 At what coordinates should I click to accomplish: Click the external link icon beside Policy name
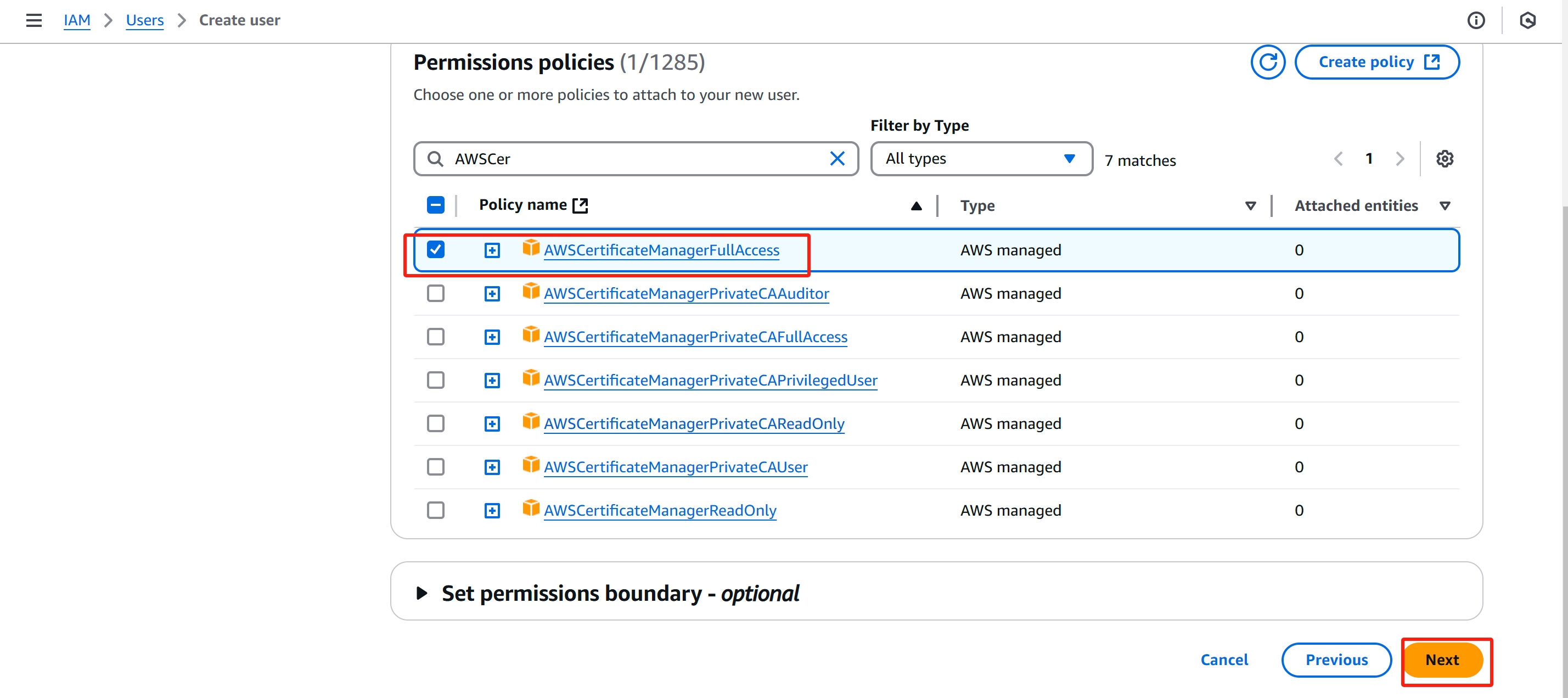[x=581, y=205]
